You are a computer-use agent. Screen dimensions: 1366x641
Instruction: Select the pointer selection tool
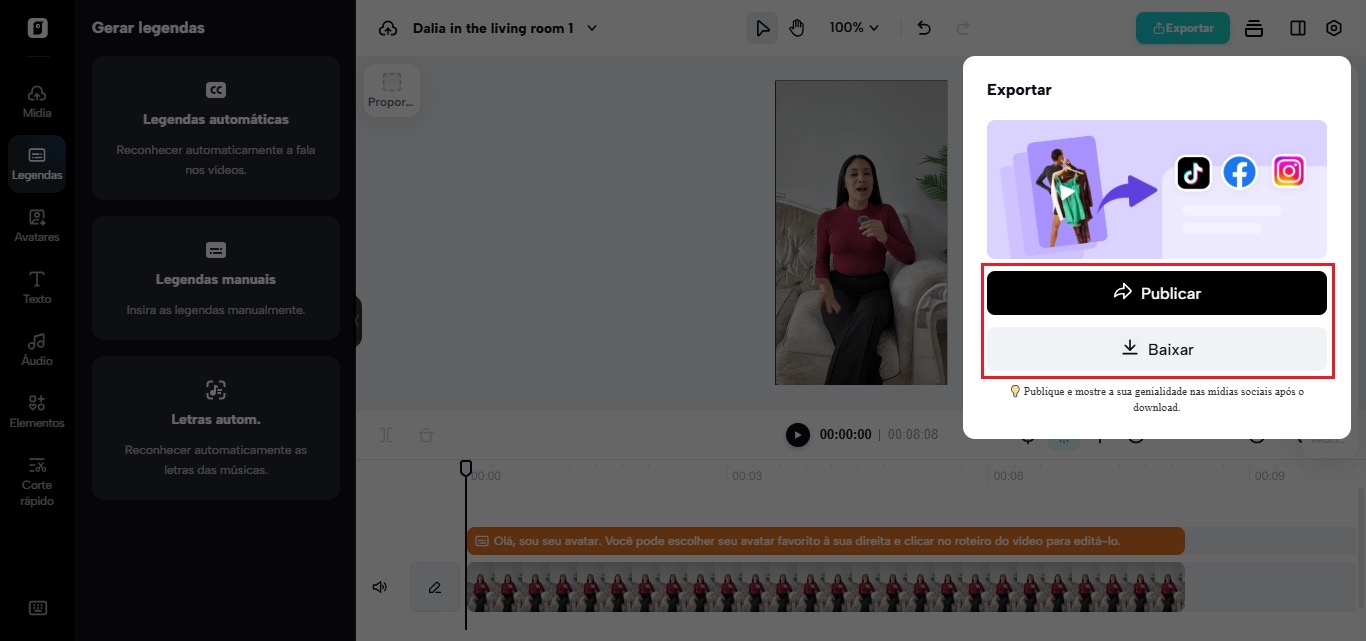(763, 28)
